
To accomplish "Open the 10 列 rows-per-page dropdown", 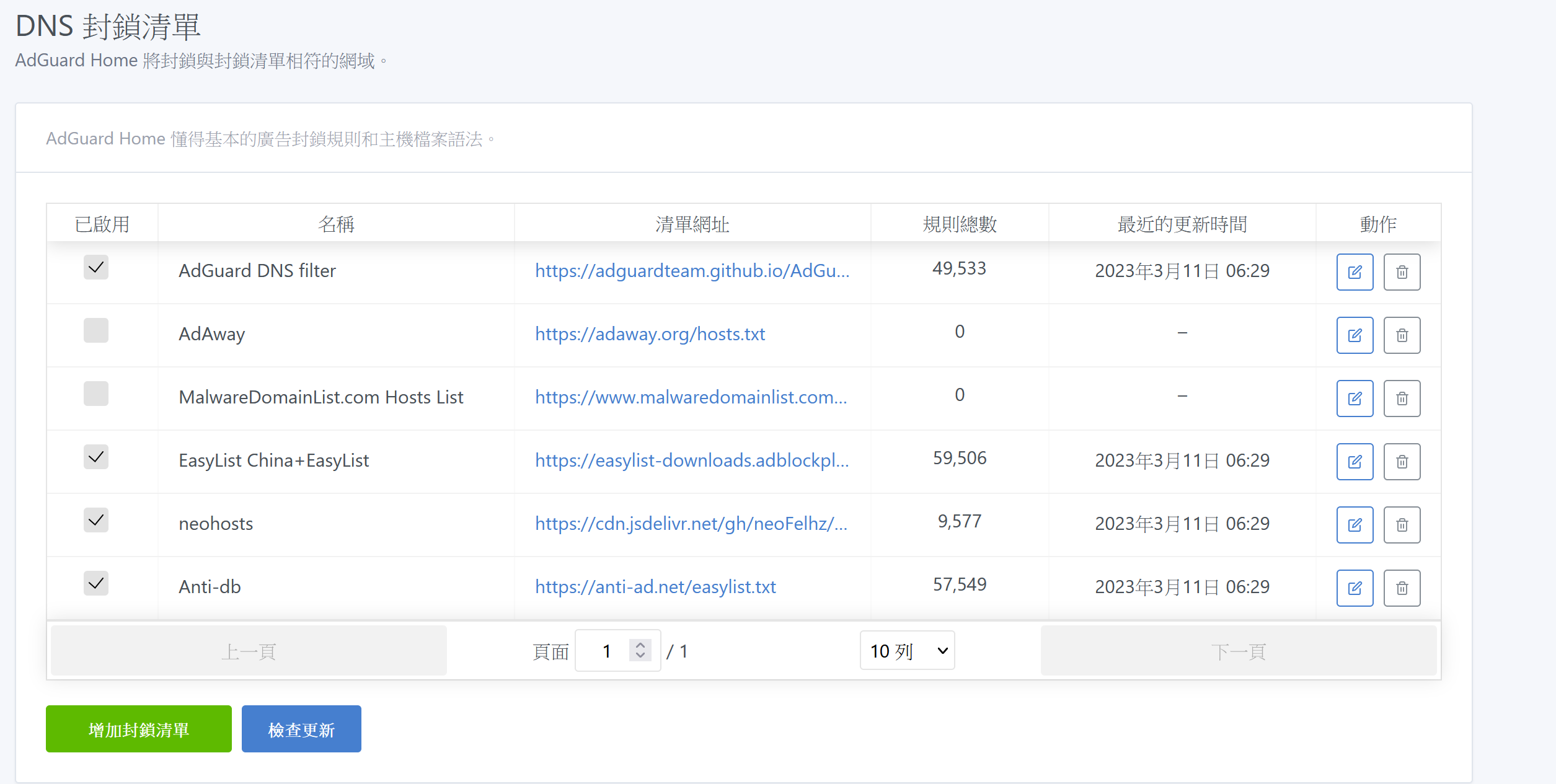I will click(907, 651).
